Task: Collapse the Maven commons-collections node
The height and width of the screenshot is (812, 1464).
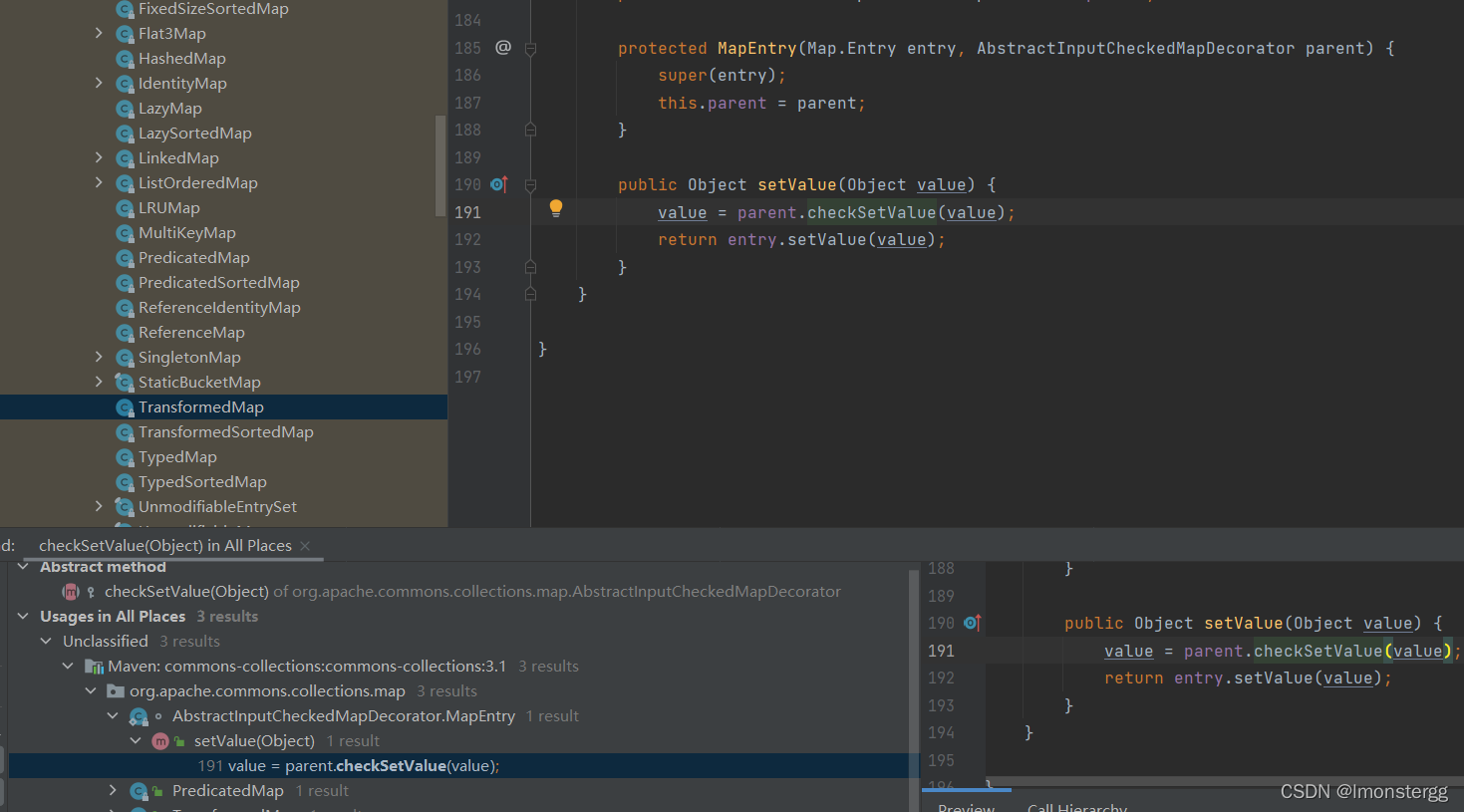Action: click(x=68, y=667)
